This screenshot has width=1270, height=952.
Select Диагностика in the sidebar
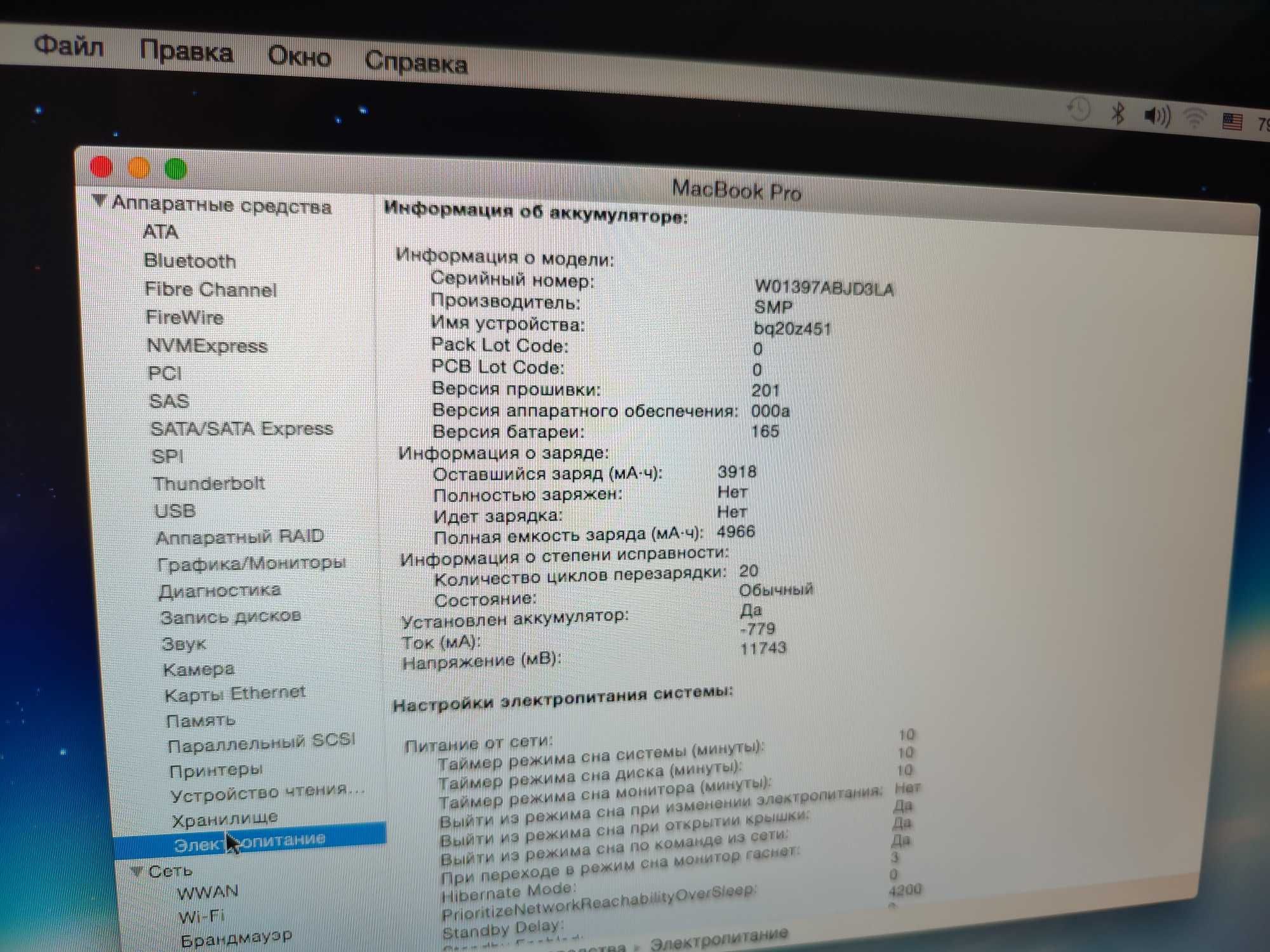[220, 591]
